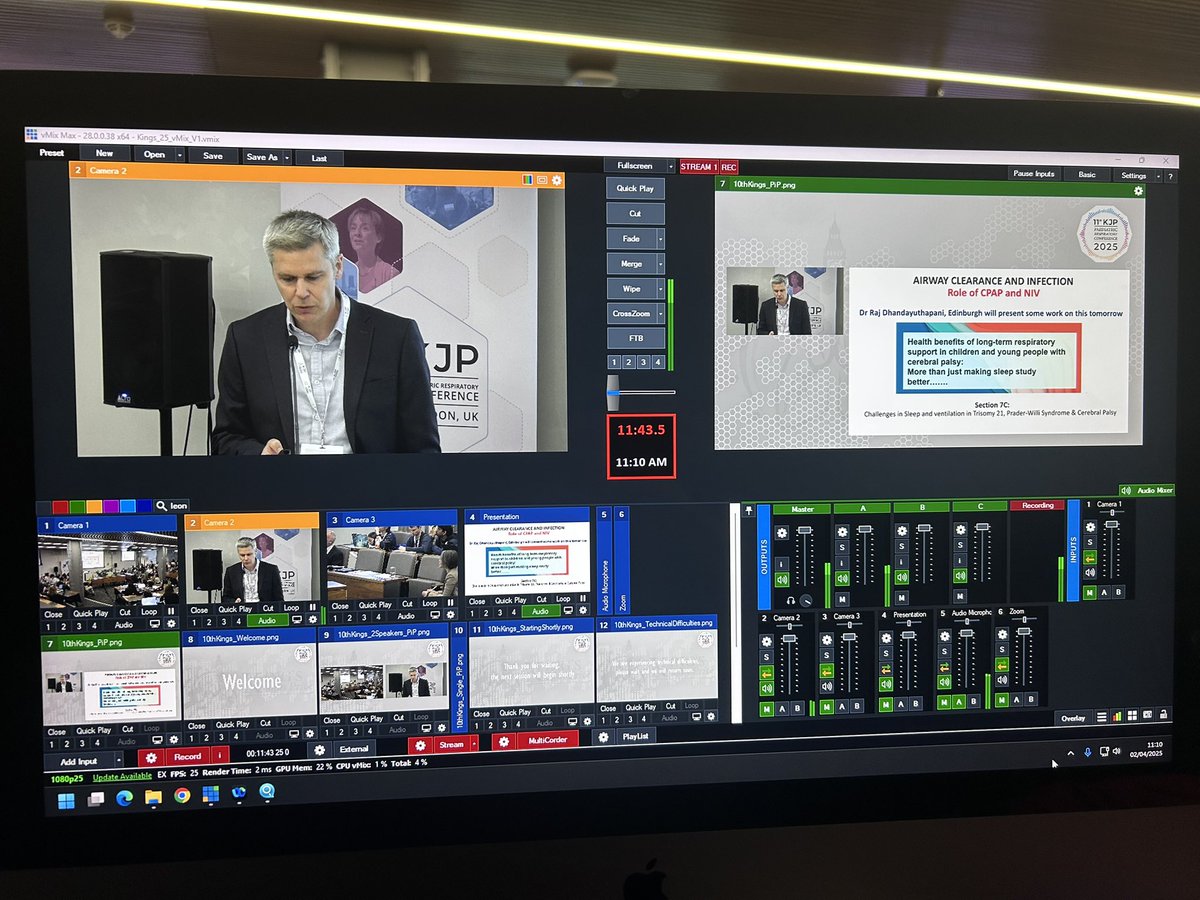Toggle Solo on bus A
The image size is (1200, 900).
pyautogui.click(x=842, y=547)
